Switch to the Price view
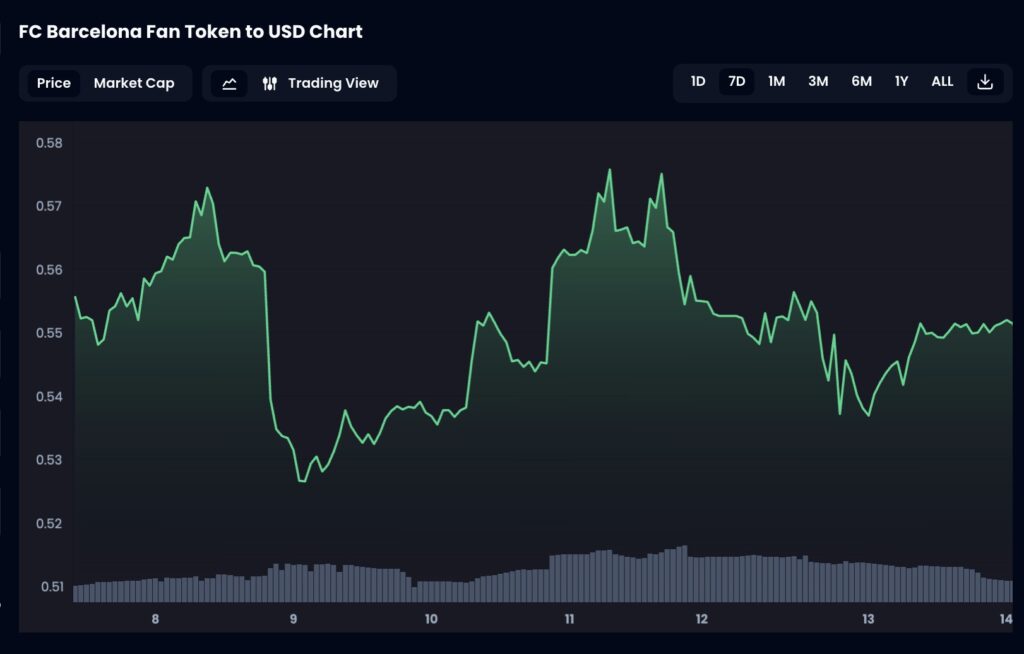Viewport: 1024px width, 654px height. pyautogui.click(x=54, y=83)
